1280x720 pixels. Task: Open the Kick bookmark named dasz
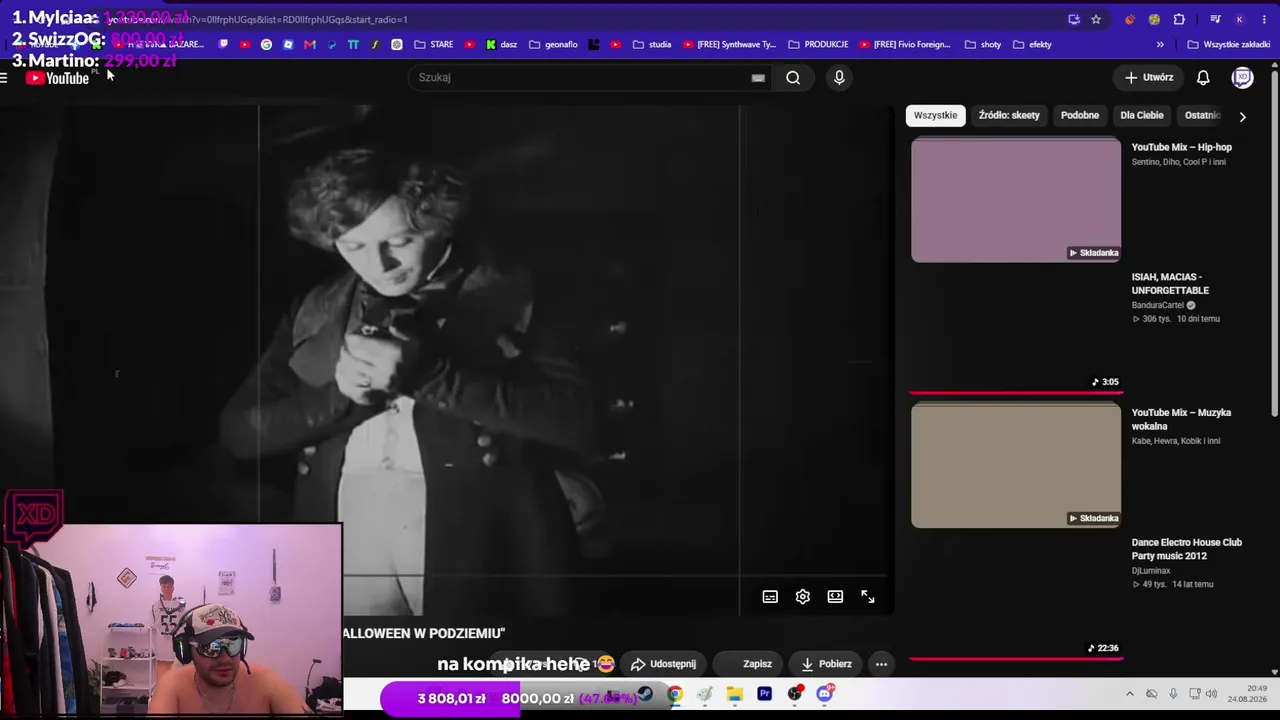click(501, 44)
